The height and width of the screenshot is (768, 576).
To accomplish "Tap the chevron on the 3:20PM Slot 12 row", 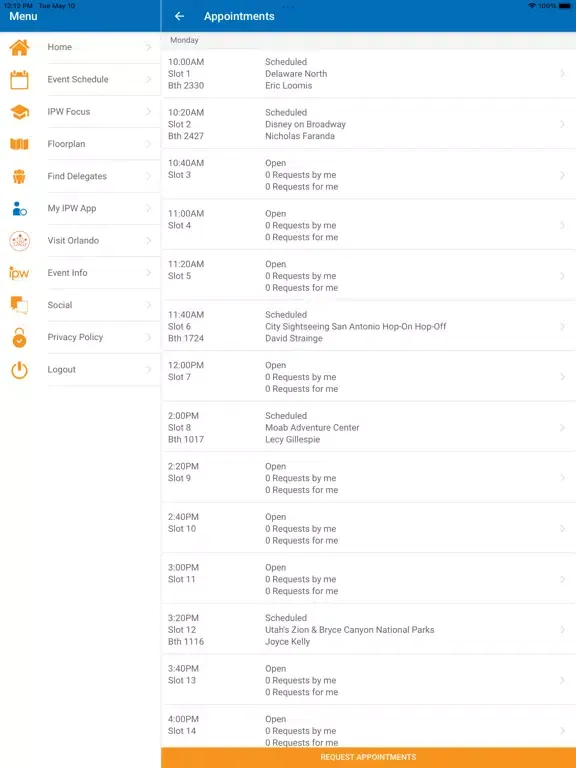I will pyautogui.click(x=562, y=630).
